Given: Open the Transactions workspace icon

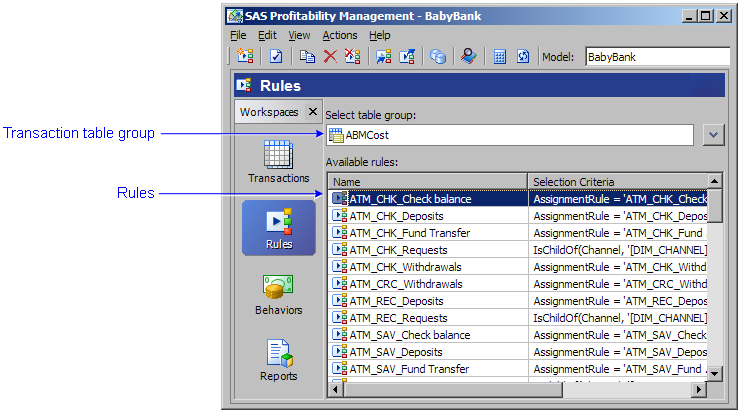Looking at the screenshot, I should coord(278,162).
